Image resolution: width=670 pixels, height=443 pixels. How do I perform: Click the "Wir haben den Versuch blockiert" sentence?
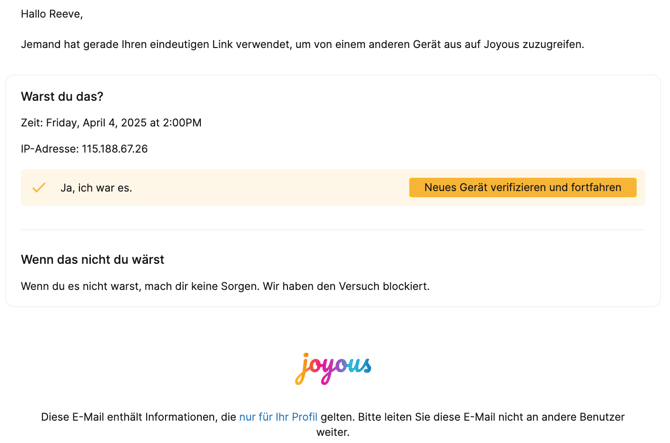[x=346, y=286]
